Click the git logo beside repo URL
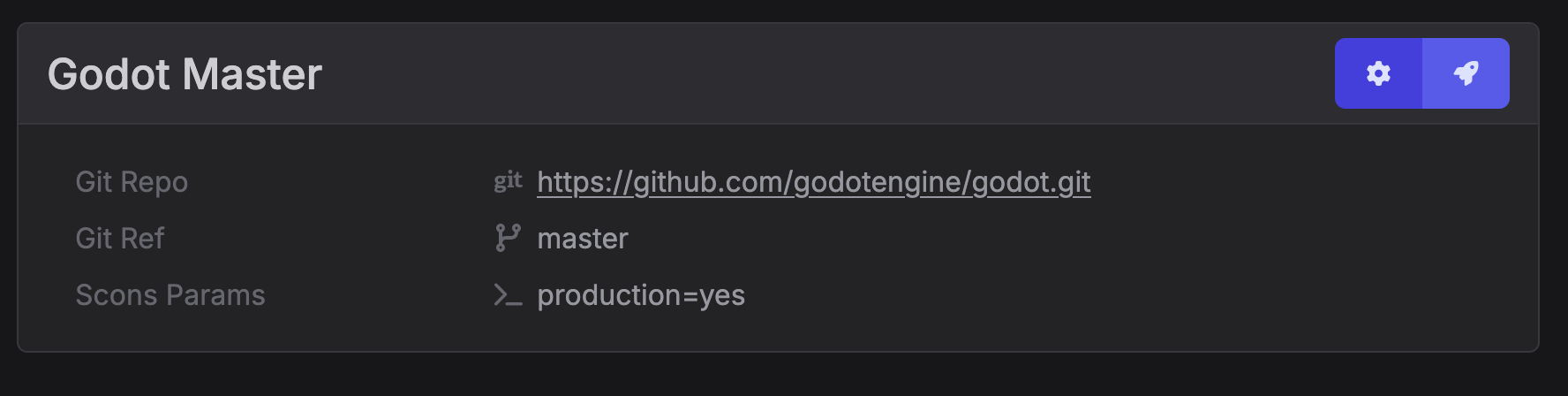Screen dimensions: 1568x396 (x=508, y=181)
